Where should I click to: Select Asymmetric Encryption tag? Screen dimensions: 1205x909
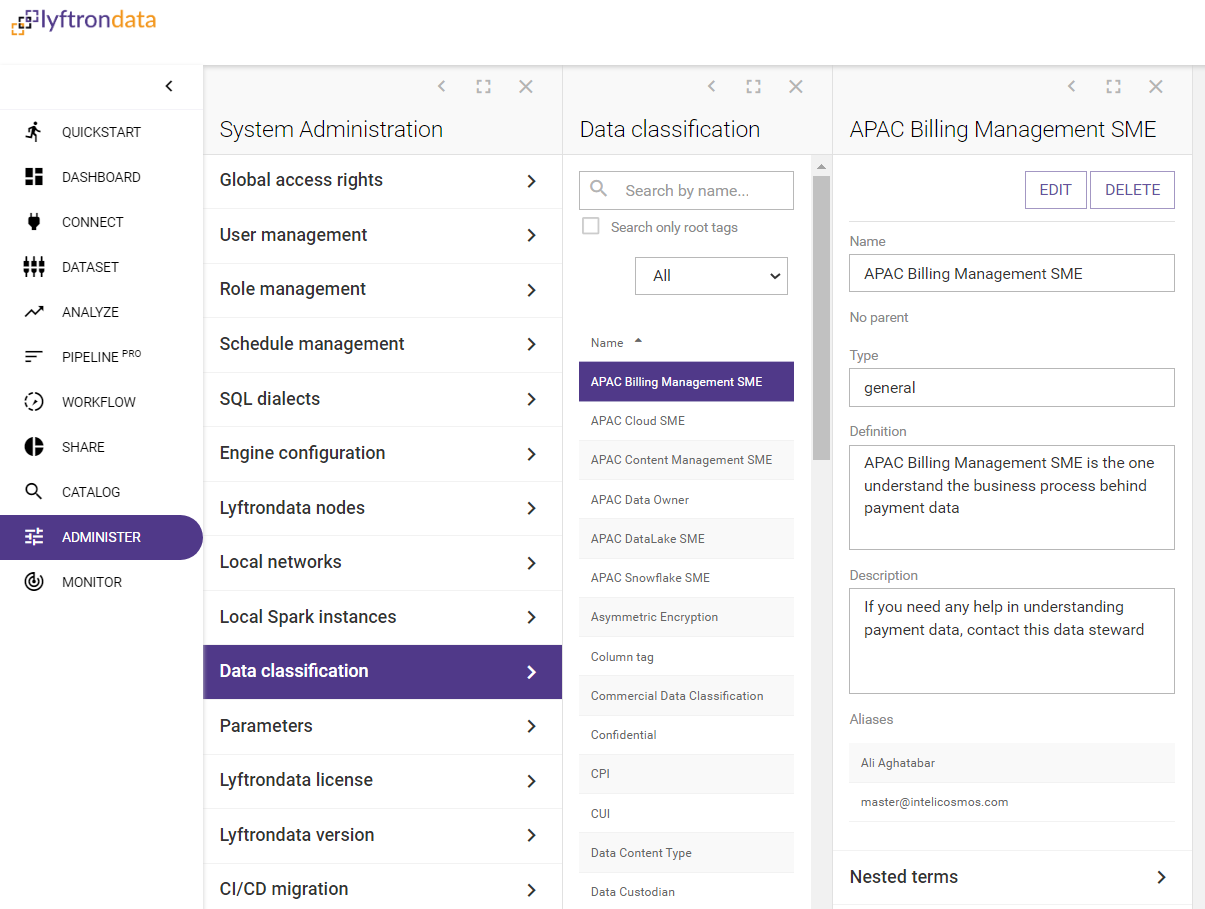click(x=686, y=617)
